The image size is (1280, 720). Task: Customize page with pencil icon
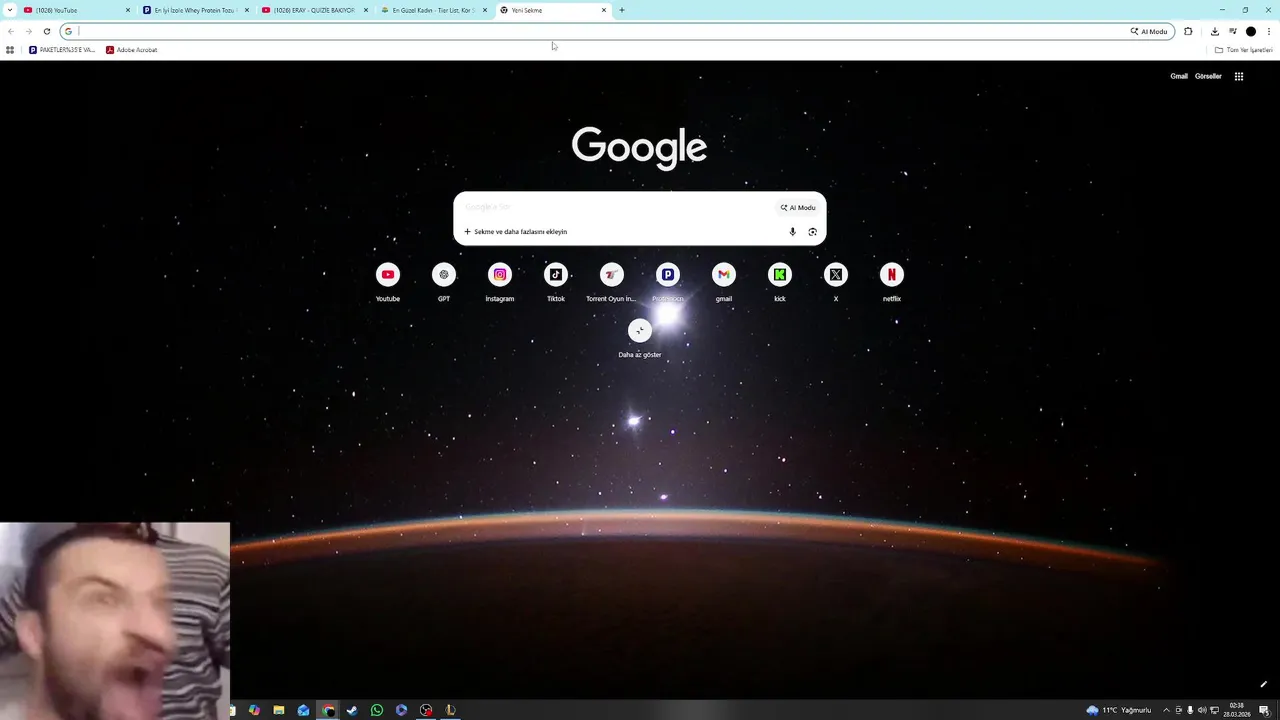click(1264, 685)
